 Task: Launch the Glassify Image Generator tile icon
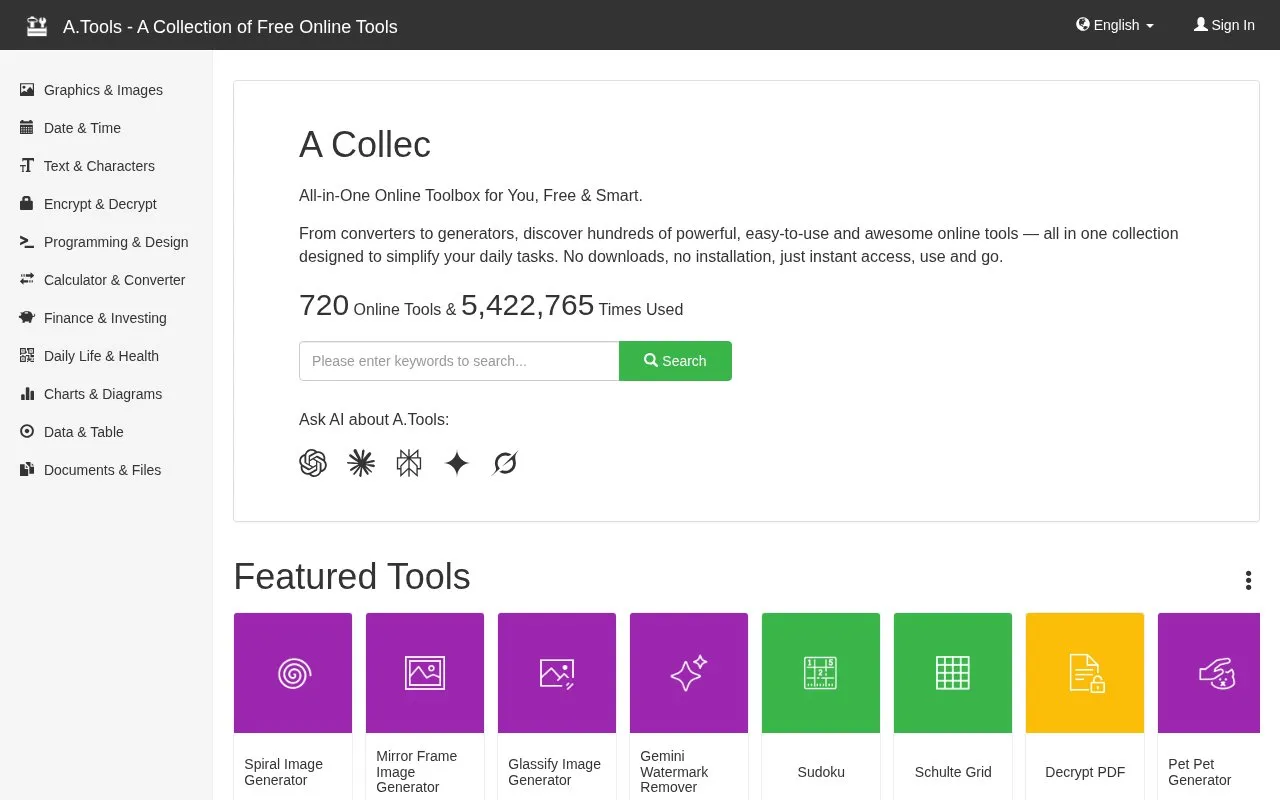click(557, 673)
